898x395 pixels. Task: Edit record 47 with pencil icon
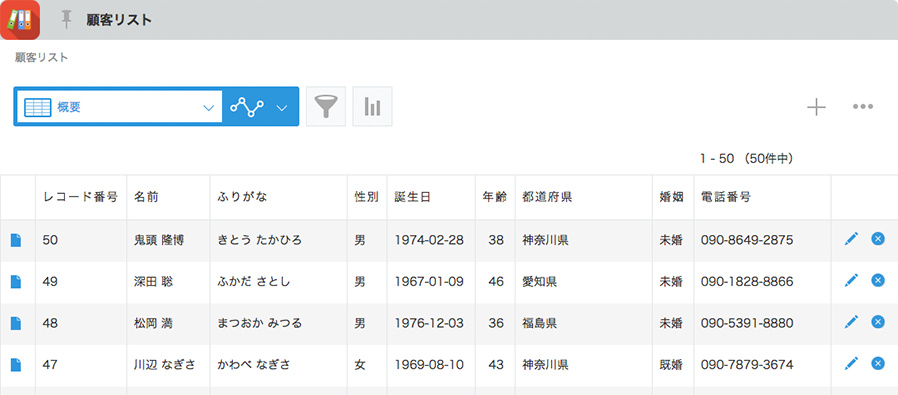[852, 363]
